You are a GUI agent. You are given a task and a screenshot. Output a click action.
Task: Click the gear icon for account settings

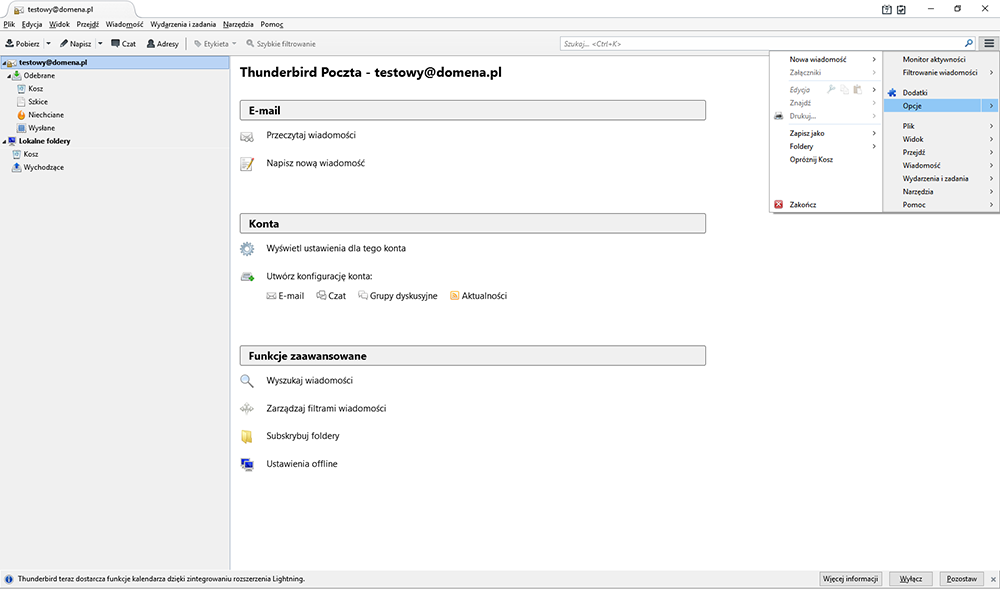[247, 248]
